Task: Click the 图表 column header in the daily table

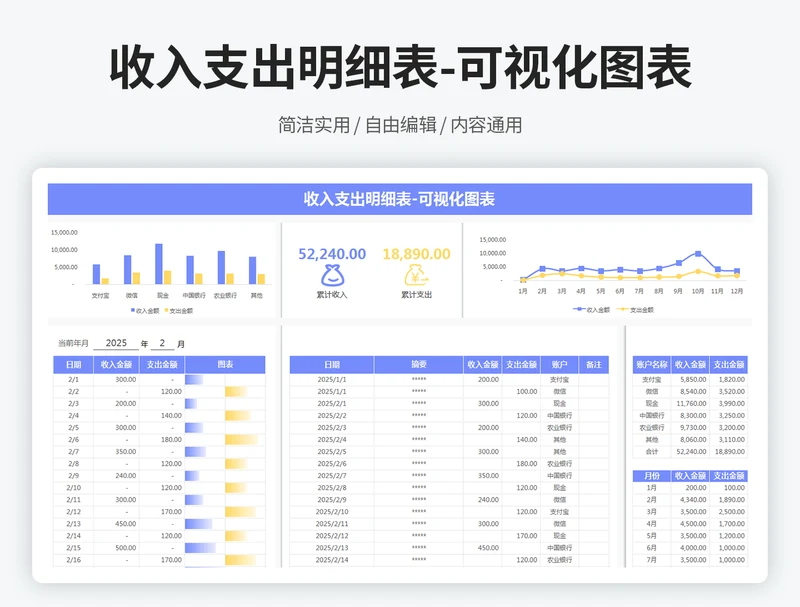Action: click(x=225, y=364)
